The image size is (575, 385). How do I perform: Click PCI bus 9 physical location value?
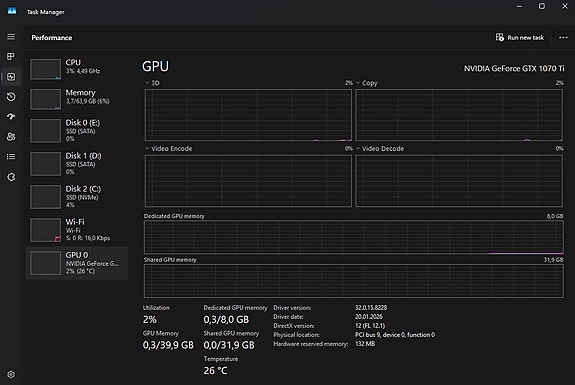tap(395, 335)
